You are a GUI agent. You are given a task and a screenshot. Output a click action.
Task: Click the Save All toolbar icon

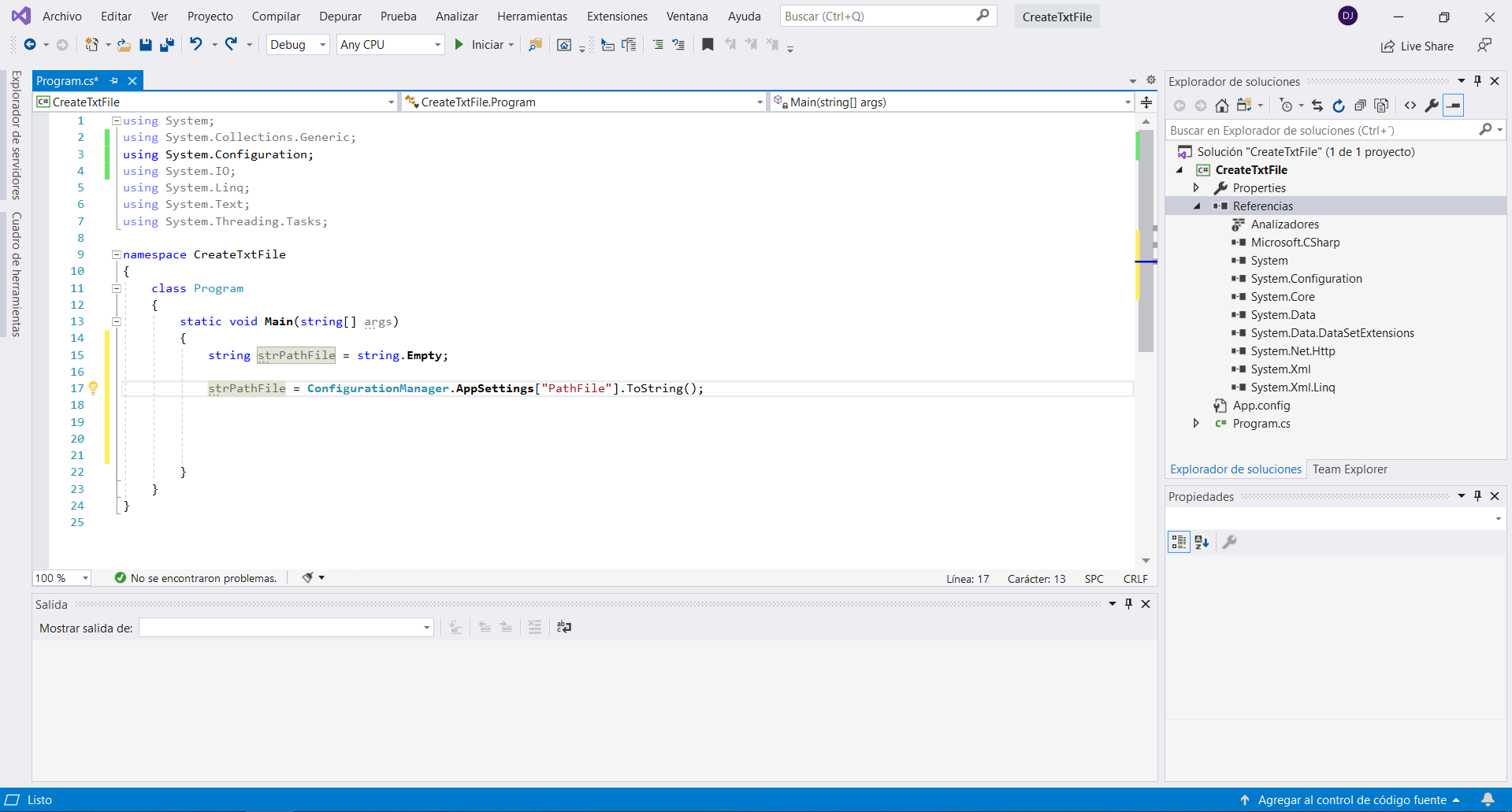[x=166, y=45]
